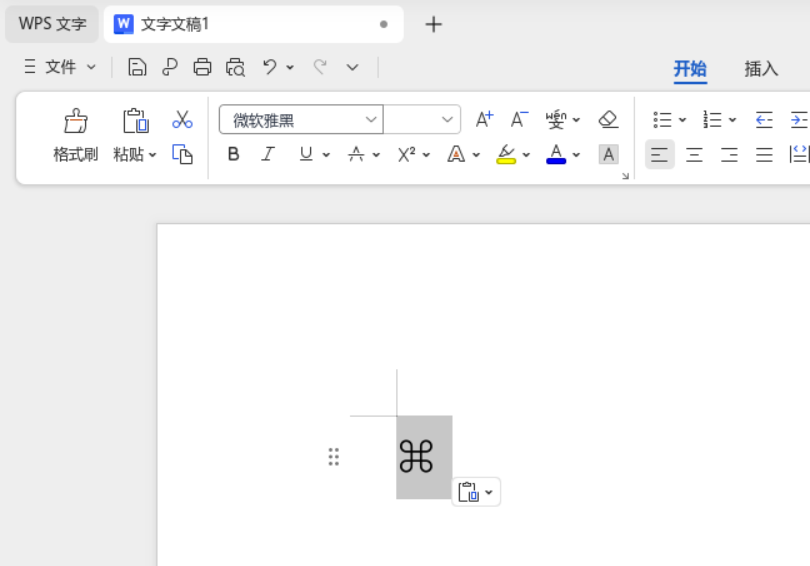
Task: Expand the 文件 menu dropdown arrow
Action: tap(91, 67)
